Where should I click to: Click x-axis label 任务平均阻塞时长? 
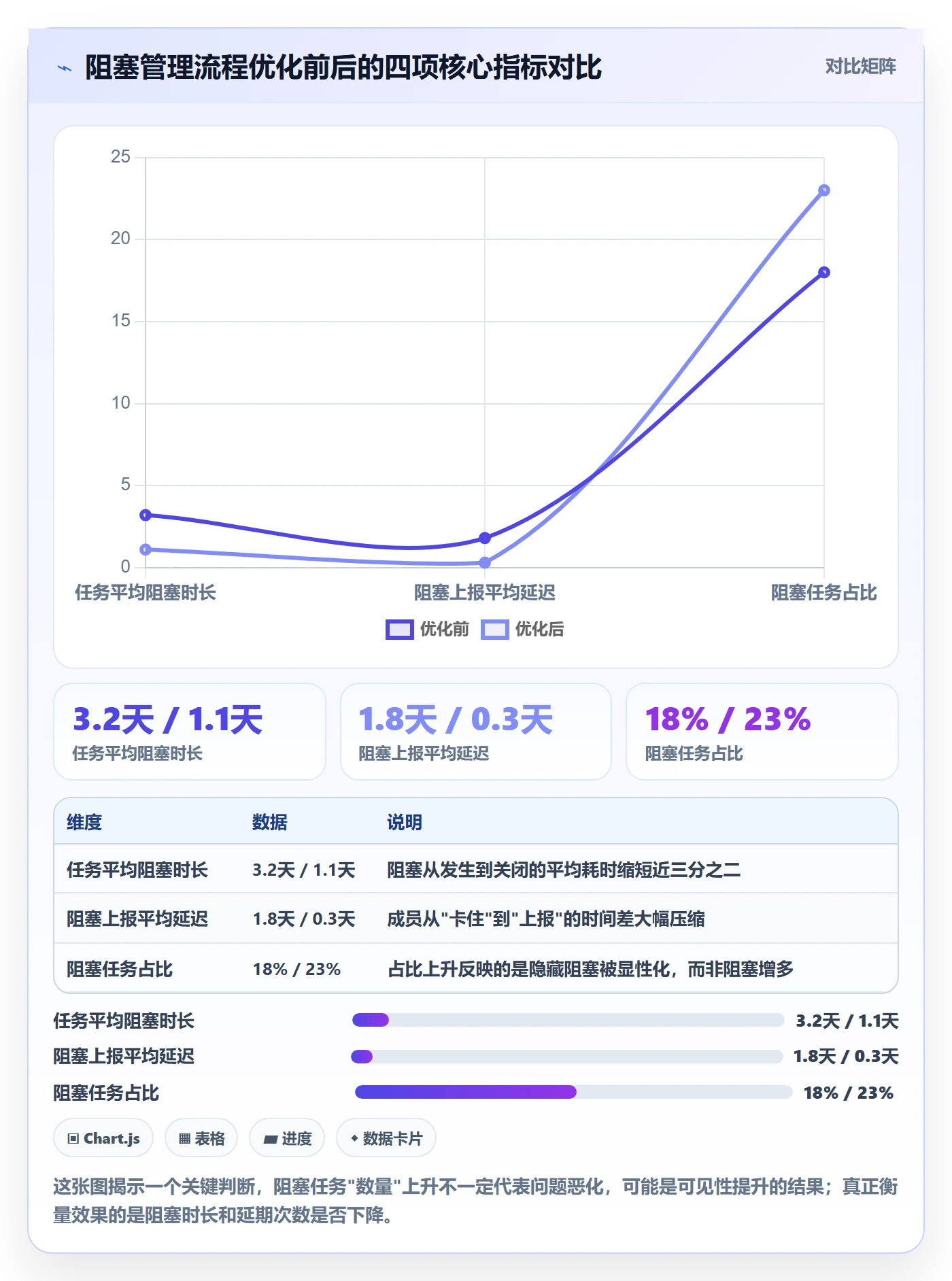click(146, 593)
